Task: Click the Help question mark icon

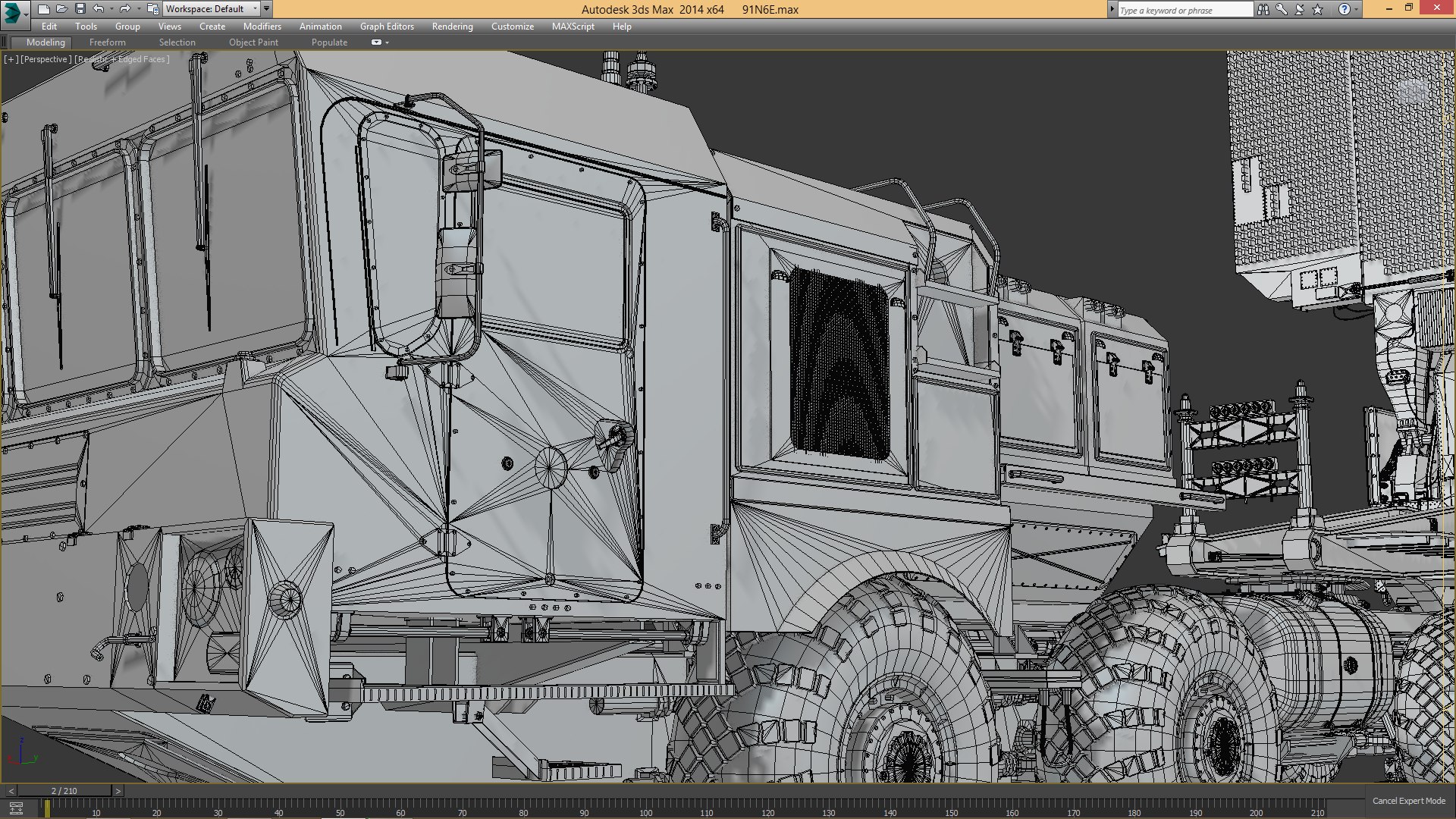Action: pos(1345,9)
